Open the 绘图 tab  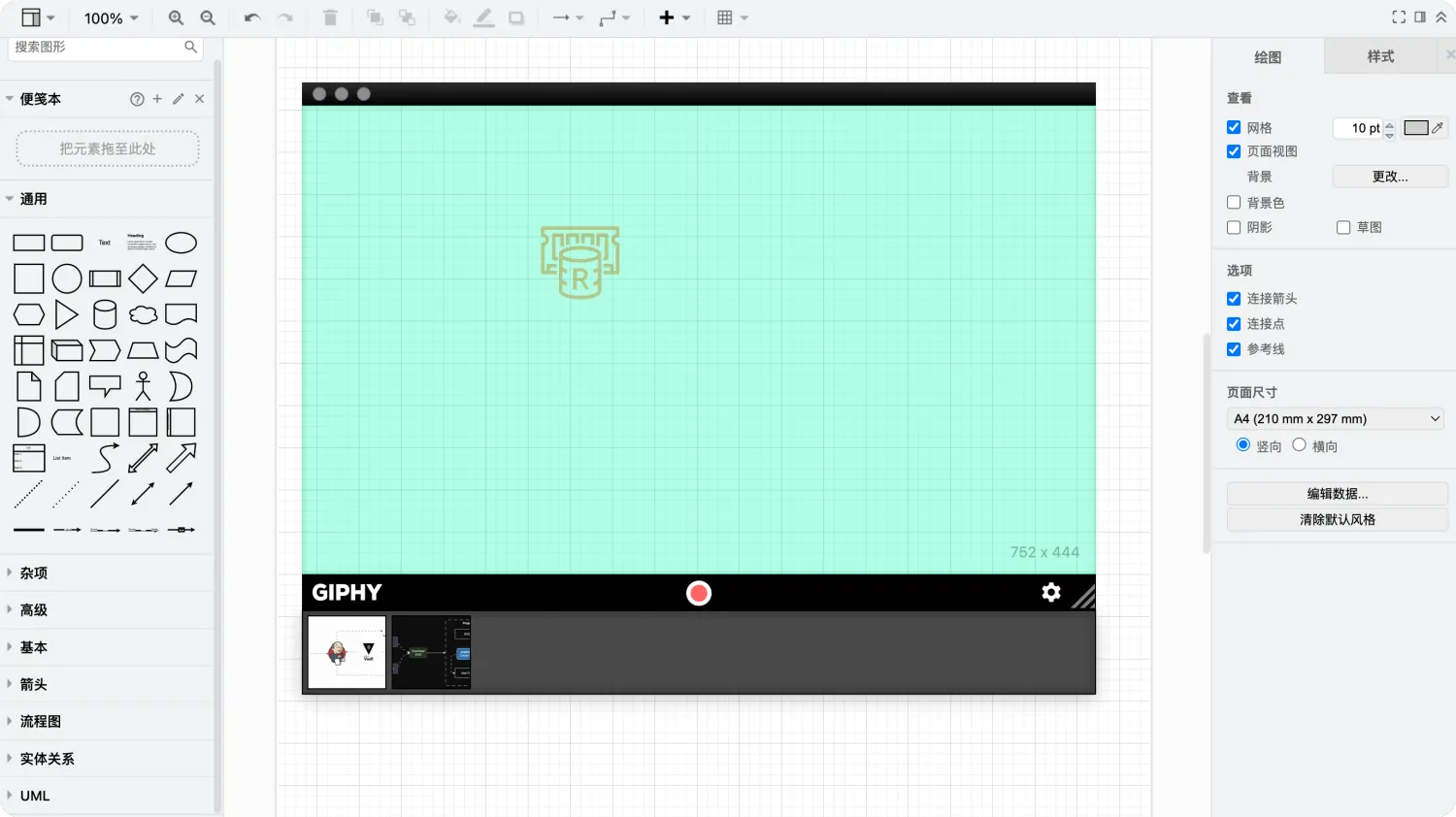[x=1268, y=57]
